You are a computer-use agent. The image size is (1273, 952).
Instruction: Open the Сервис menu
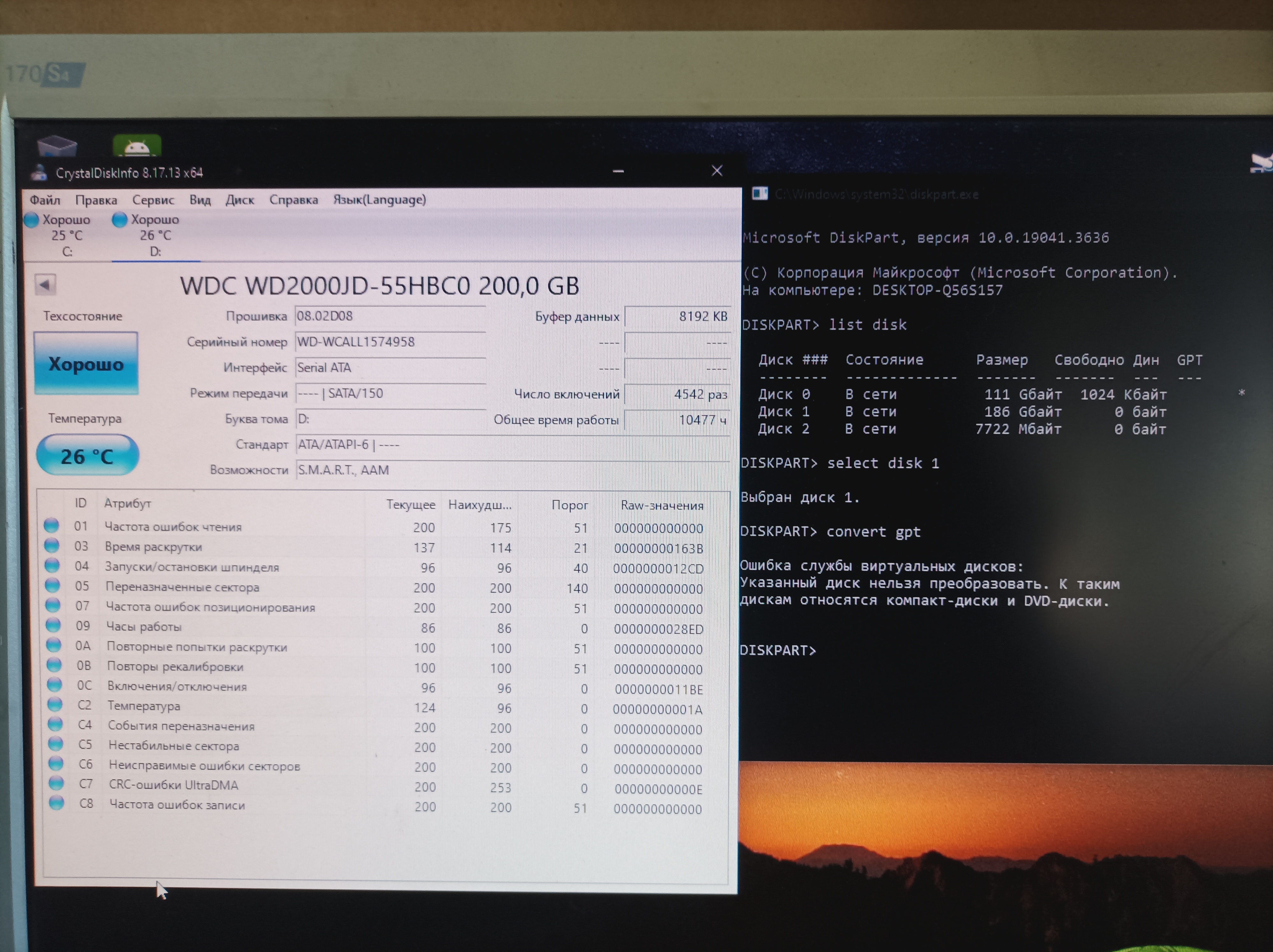coord(153,199)
